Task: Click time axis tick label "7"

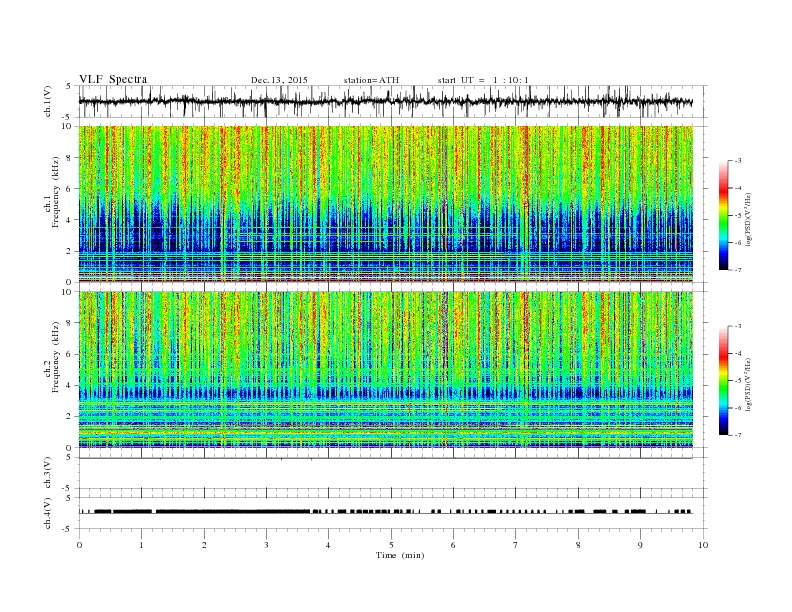Action: [516, 545]
